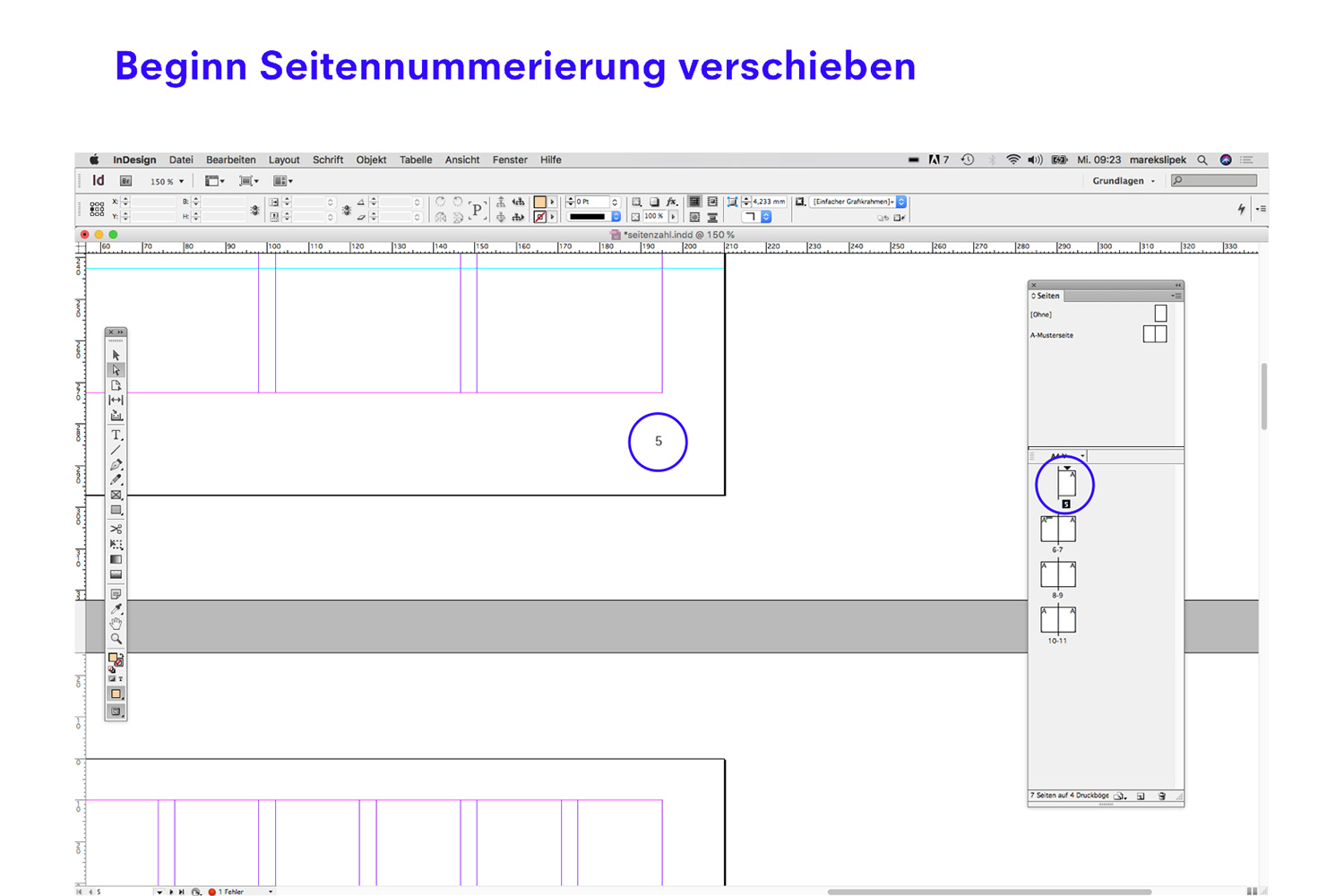Click the reference point locator grid

tap(97, 209)
